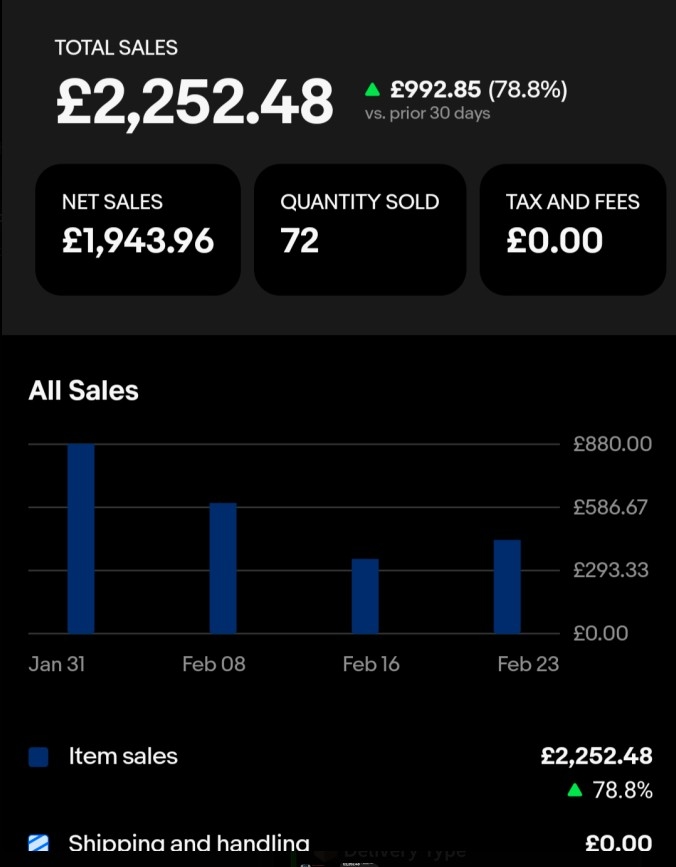The image size is (676, 867).
Task: Select the Feb 08 bar in chart
Action: click(x=223, y=567)
